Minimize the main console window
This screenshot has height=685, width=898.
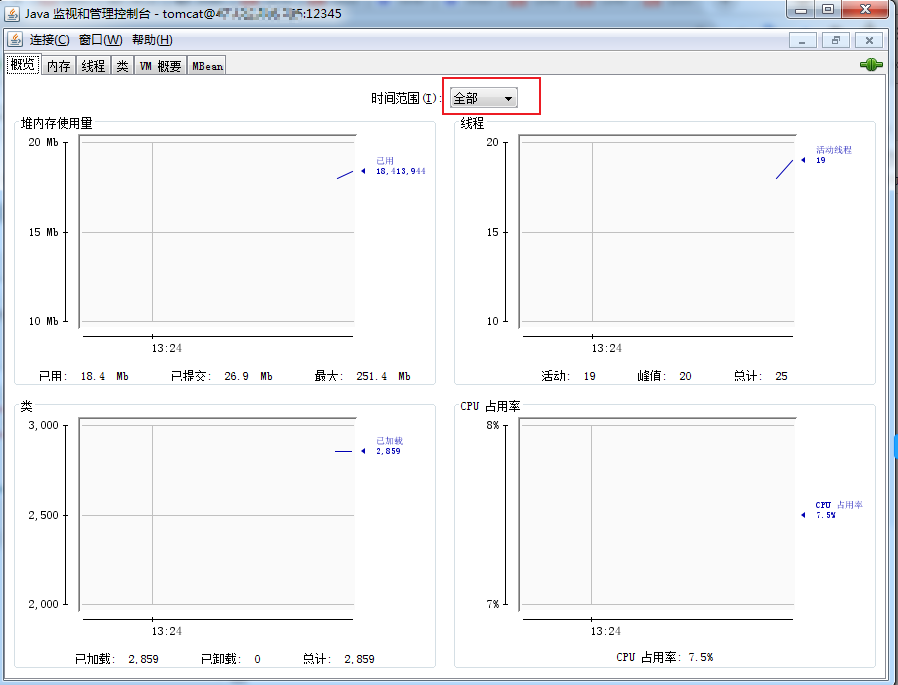click(x=802, y=10)
